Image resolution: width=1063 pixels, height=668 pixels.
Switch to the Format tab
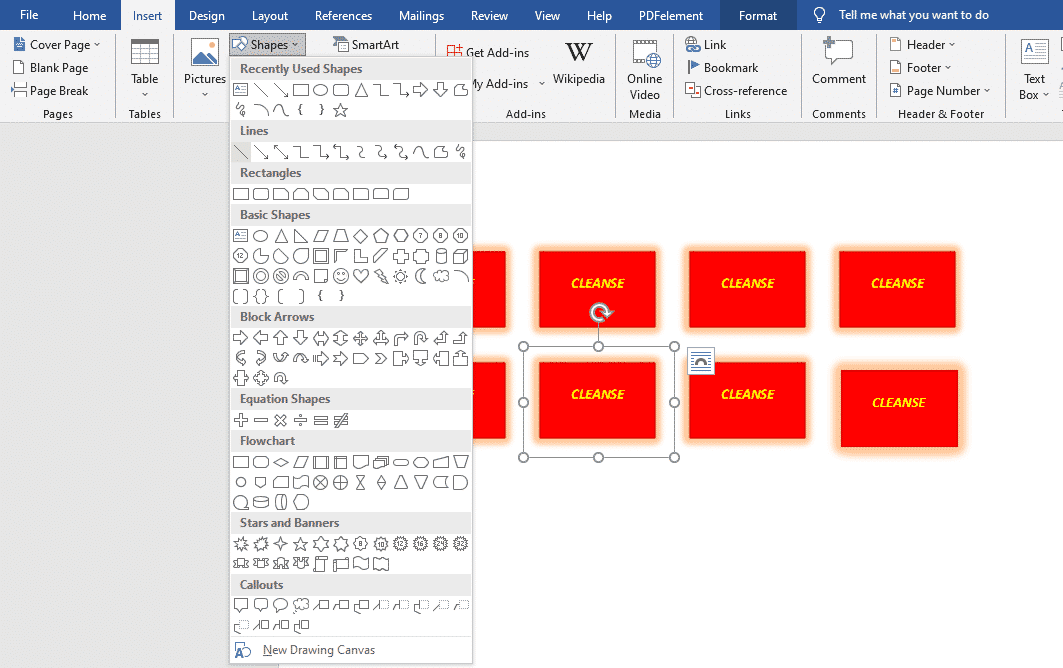pyautogui.click(x=757, y=15)
